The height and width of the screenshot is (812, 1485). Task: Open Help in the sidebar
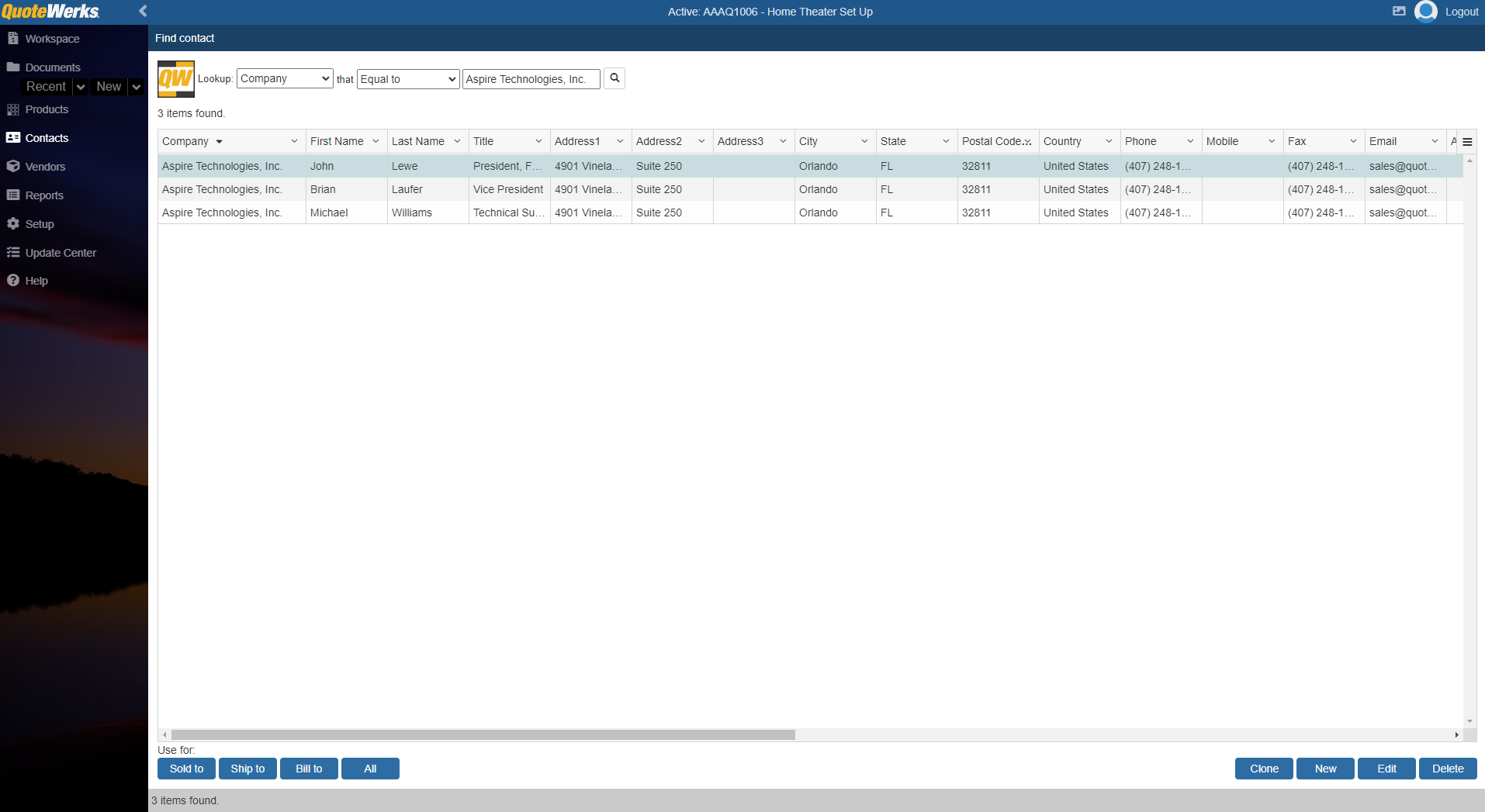tap(36, 281)
